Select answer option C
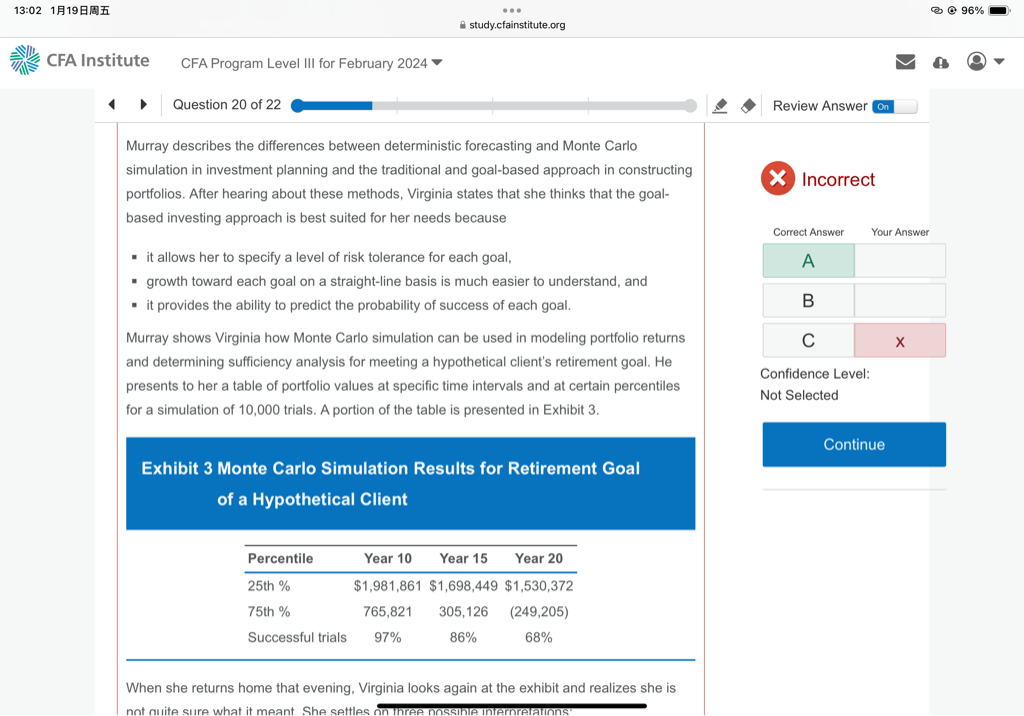The width and height of the screenshot is (1024, 716). pos(808,340)
